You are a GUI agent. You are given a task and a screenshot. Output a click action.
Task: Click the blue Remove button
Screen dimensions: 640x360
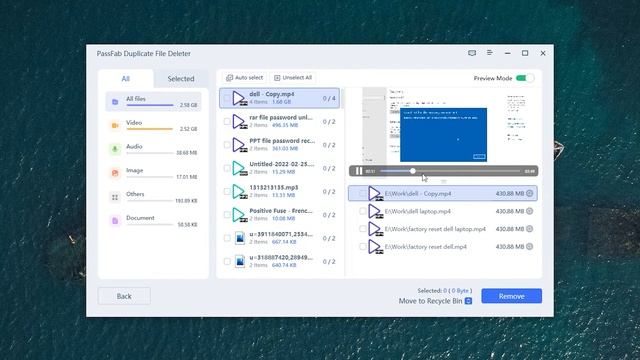[x=511, y=296]
